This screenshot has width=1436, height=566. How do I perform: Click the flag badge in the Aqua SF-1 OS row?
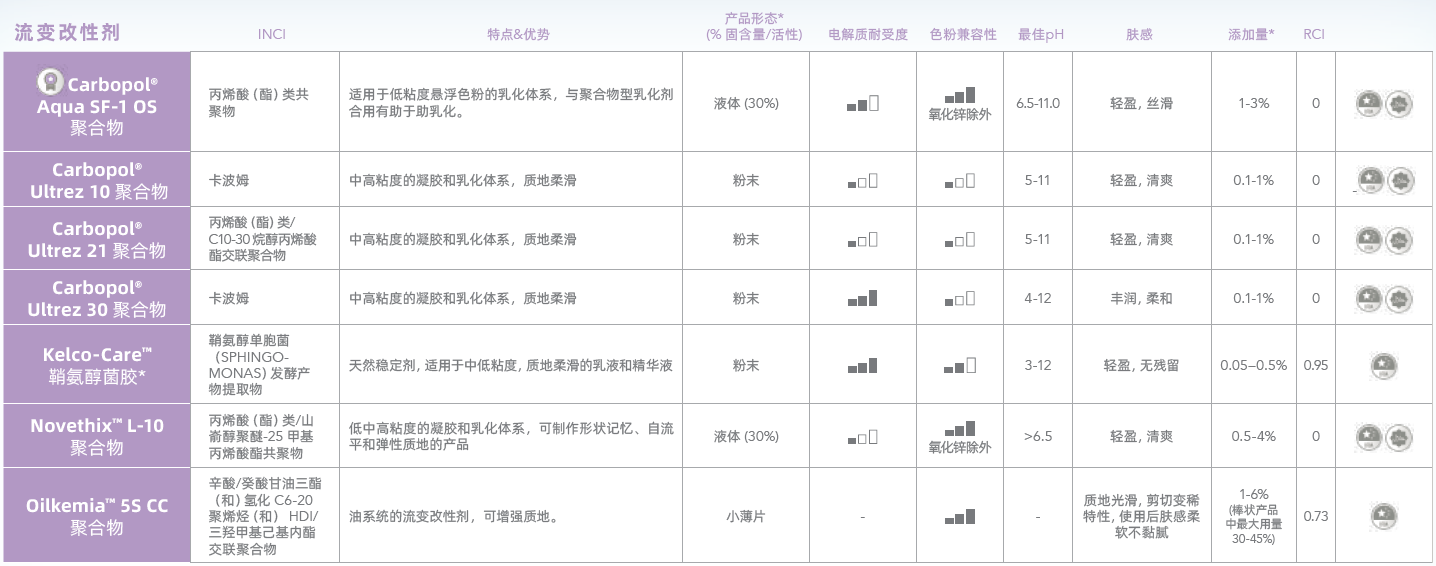click(1368, 102)
